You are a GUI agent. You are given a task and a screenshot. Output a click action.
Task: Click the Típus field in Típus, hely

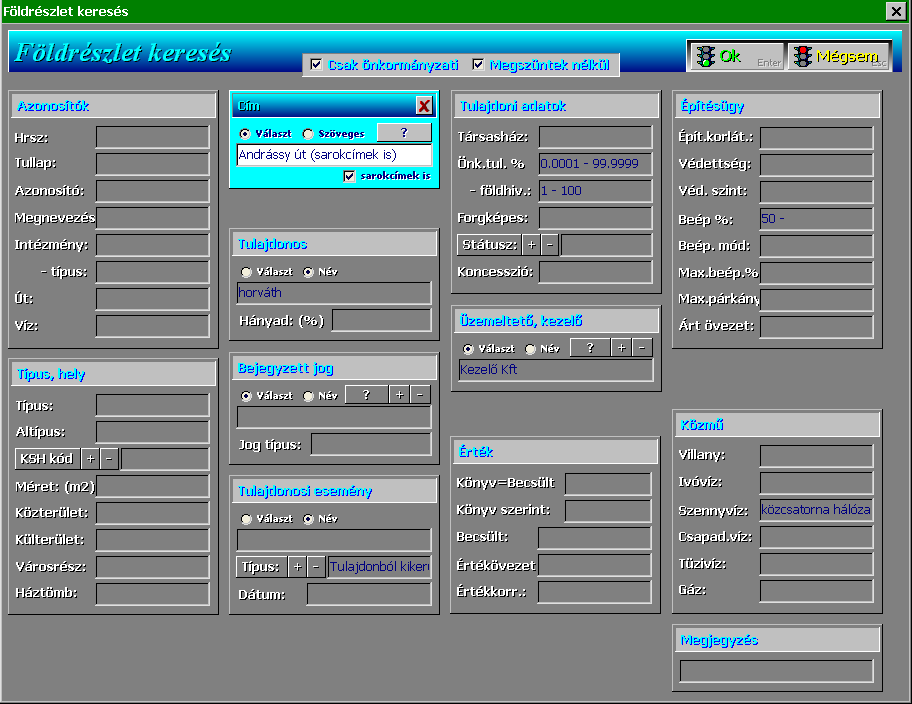coord(152,406)
